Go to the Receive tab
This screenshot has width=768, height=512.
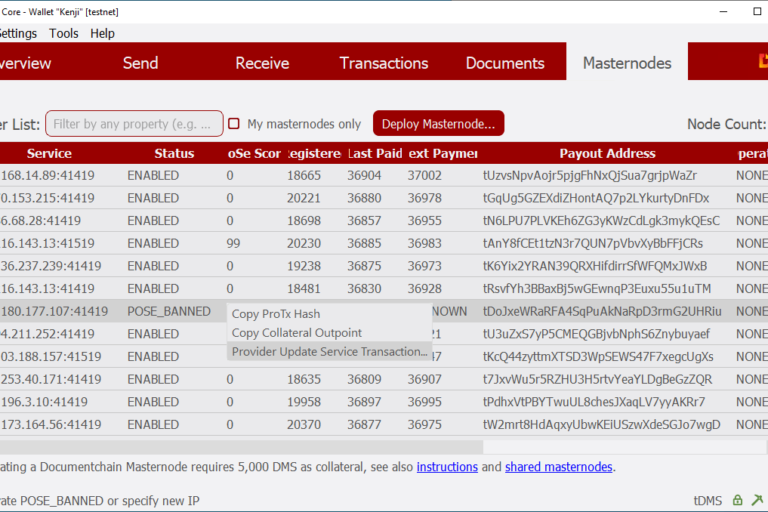[262, 63]
